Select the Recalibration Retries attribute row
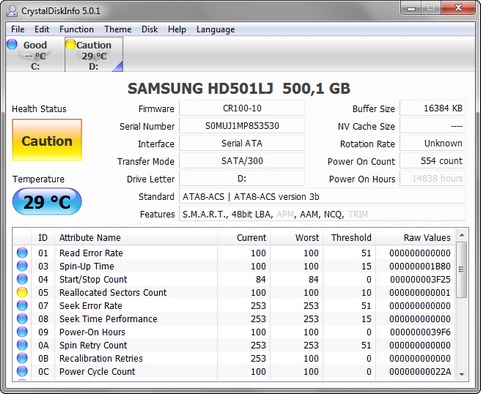 coord(234,358)
